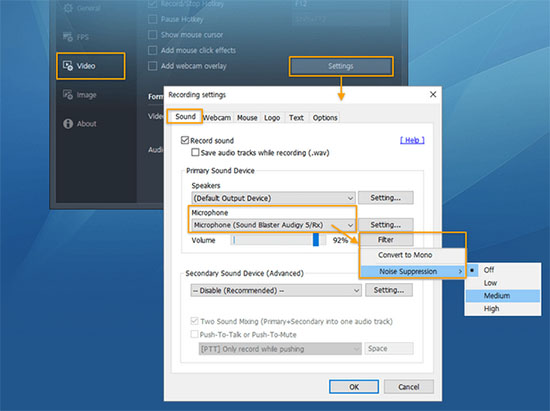This screenshot has width=550, height=411.
Task: Enable Add mouse click effects checkbox
Action: 152,50
